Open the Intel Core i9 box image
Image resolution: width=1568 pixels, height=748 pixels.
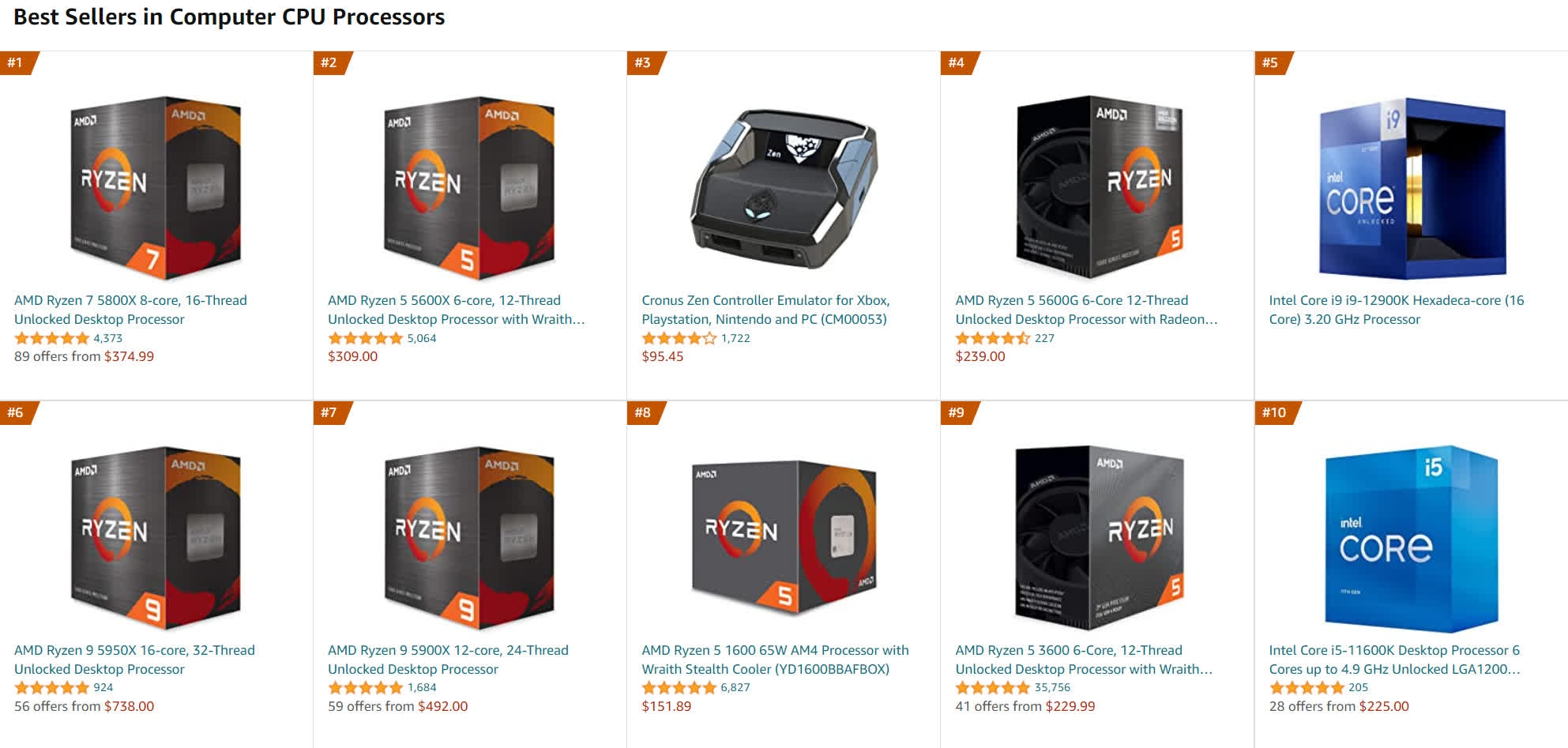pos(1412,188)
